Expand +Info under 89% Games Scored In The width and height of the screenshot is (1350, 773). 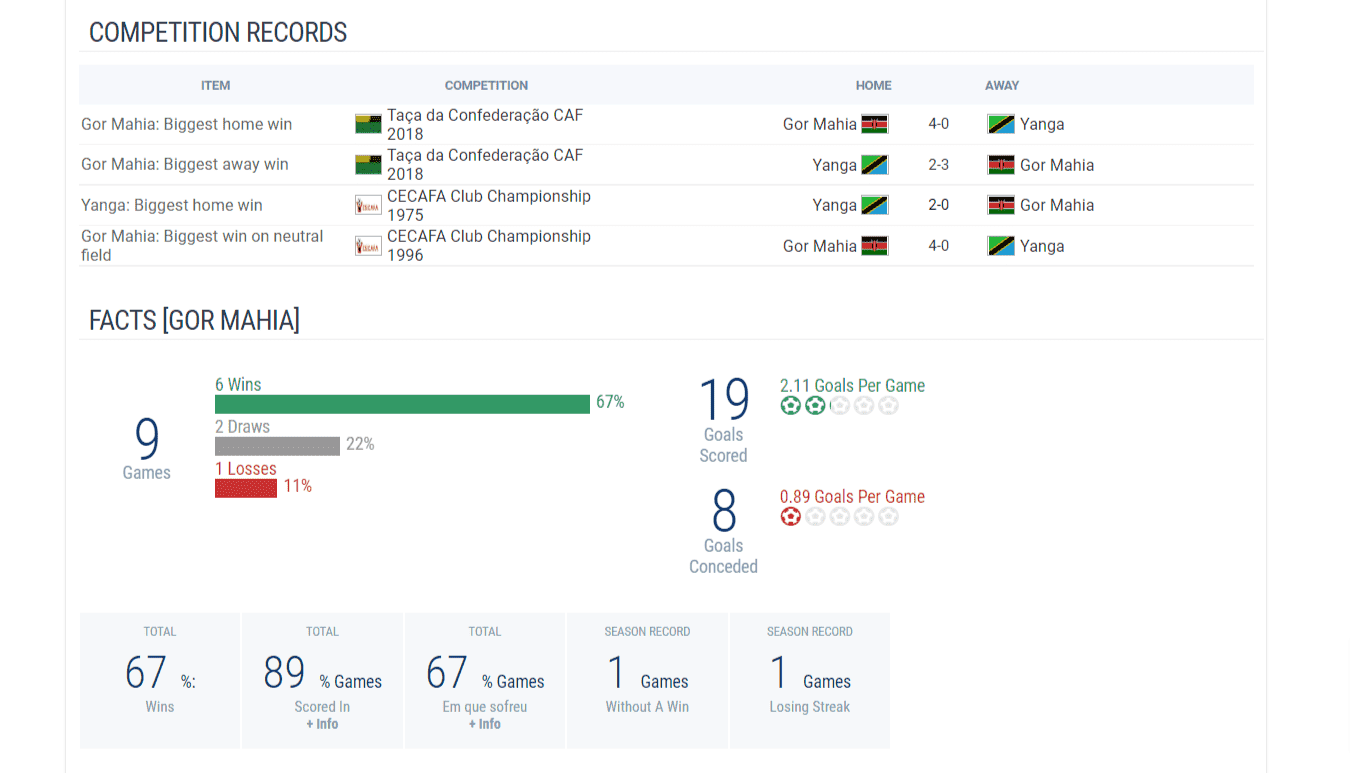coord(322,724)
